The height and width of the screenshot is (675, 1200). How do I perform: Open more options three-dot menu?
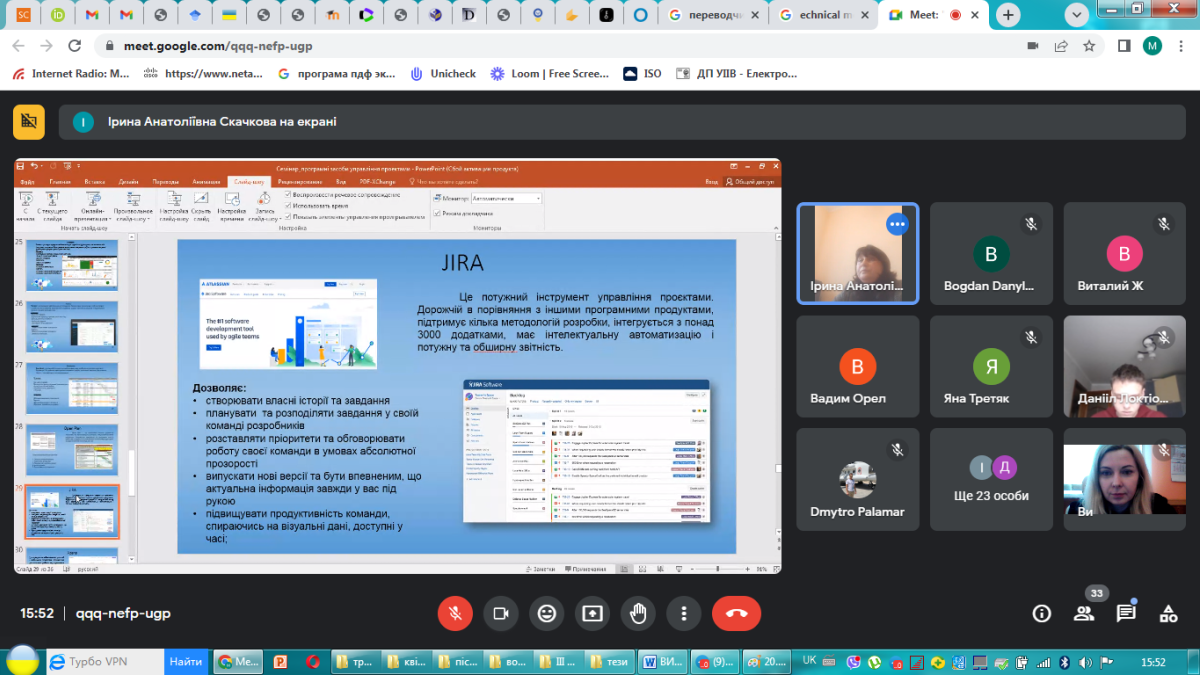(684, 613)
